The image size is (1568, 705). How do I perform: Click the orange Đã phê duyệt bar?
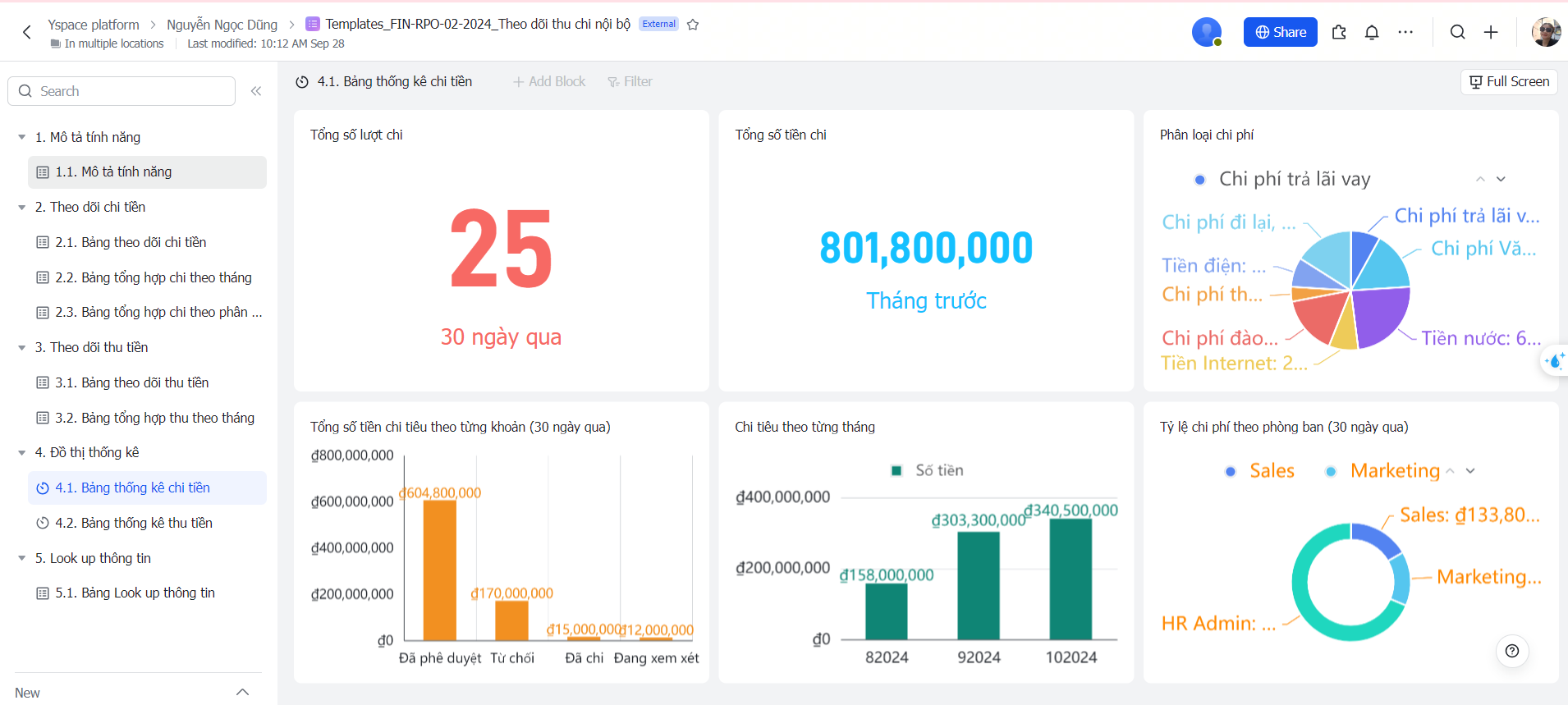pyautogui.click(x=439, y=570)
